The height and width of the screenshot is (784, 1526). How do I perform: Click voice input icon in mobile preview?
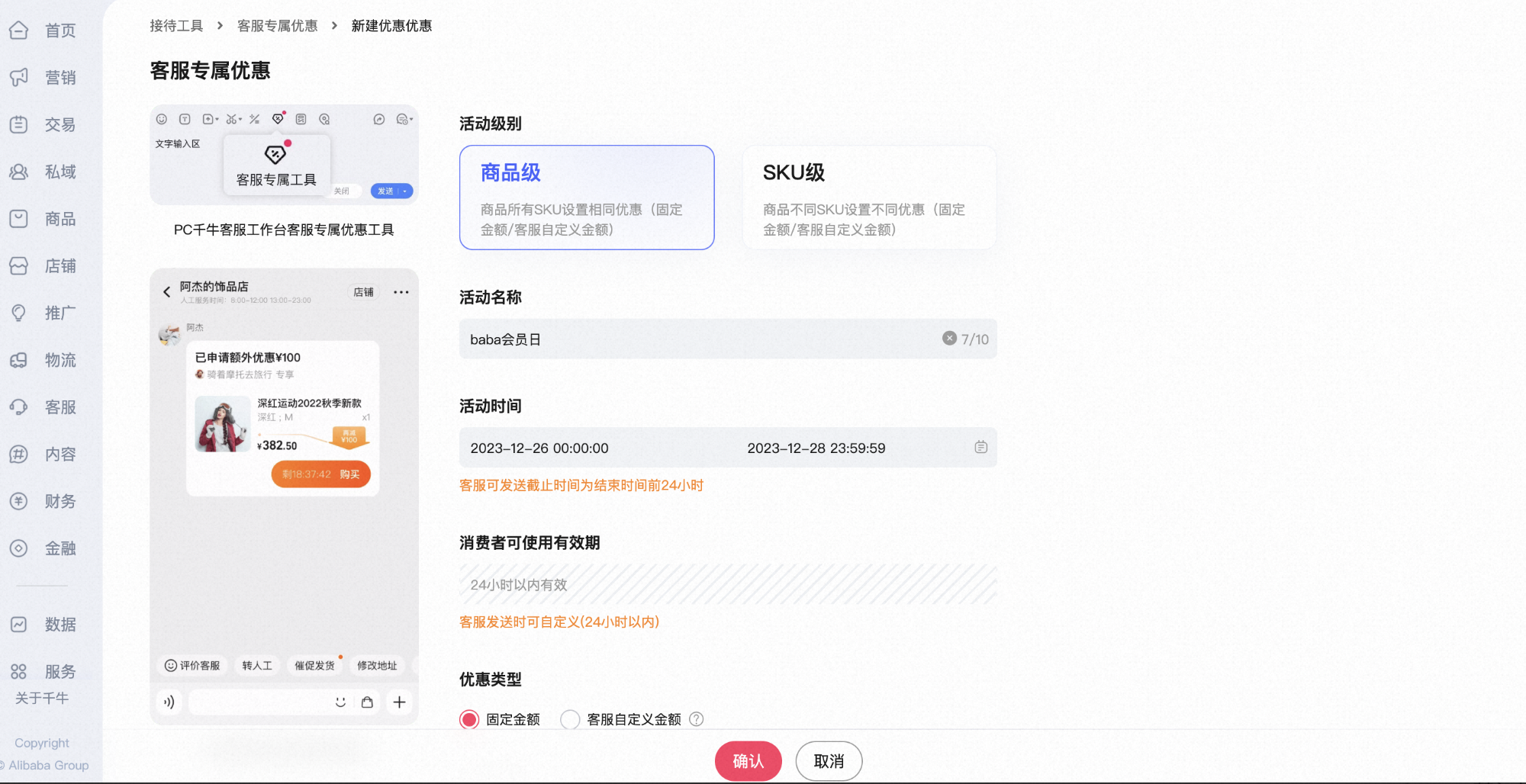169,702
